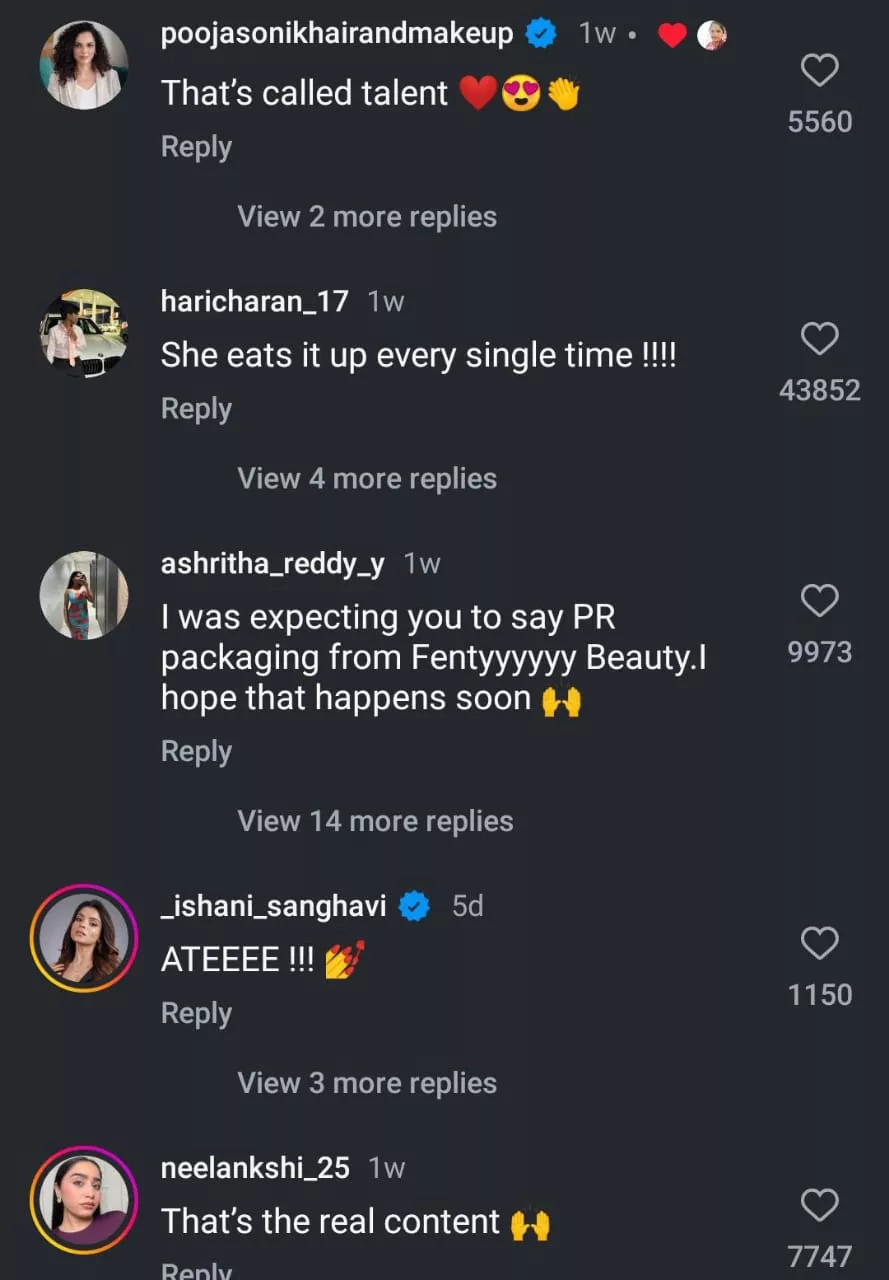The width and height of the screenshot is (889, 1280).
Task: Tap heart icon on neelankshi_25's comment
Action: [820, 1205]
